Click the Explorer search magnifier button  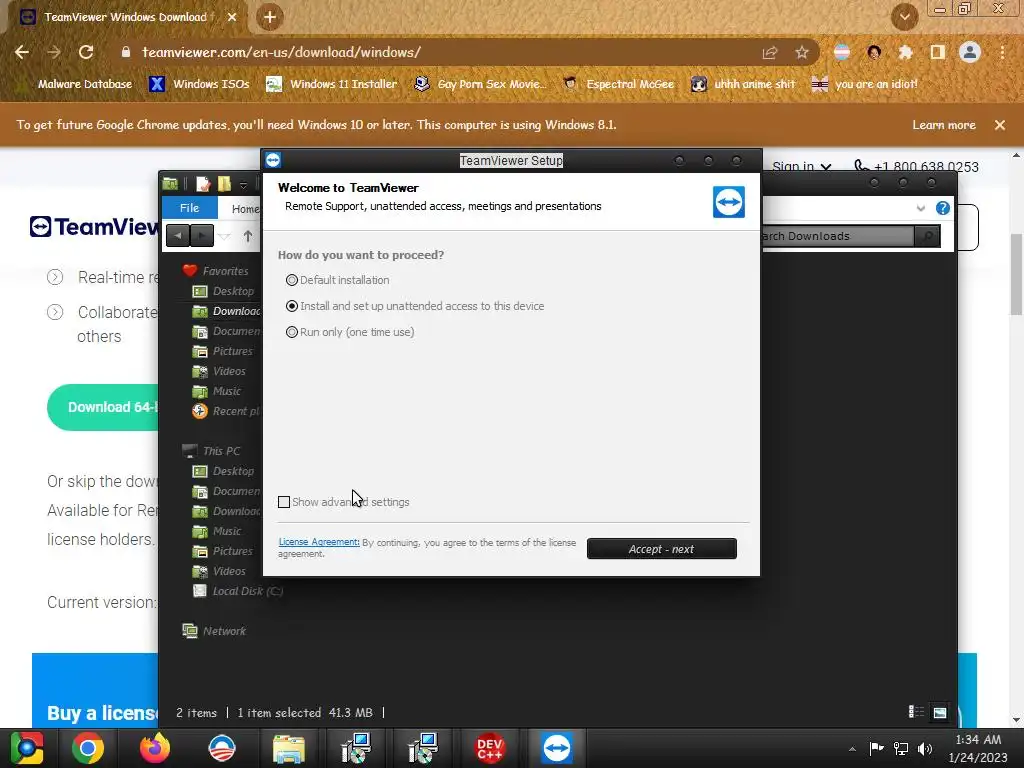point(927,236)
